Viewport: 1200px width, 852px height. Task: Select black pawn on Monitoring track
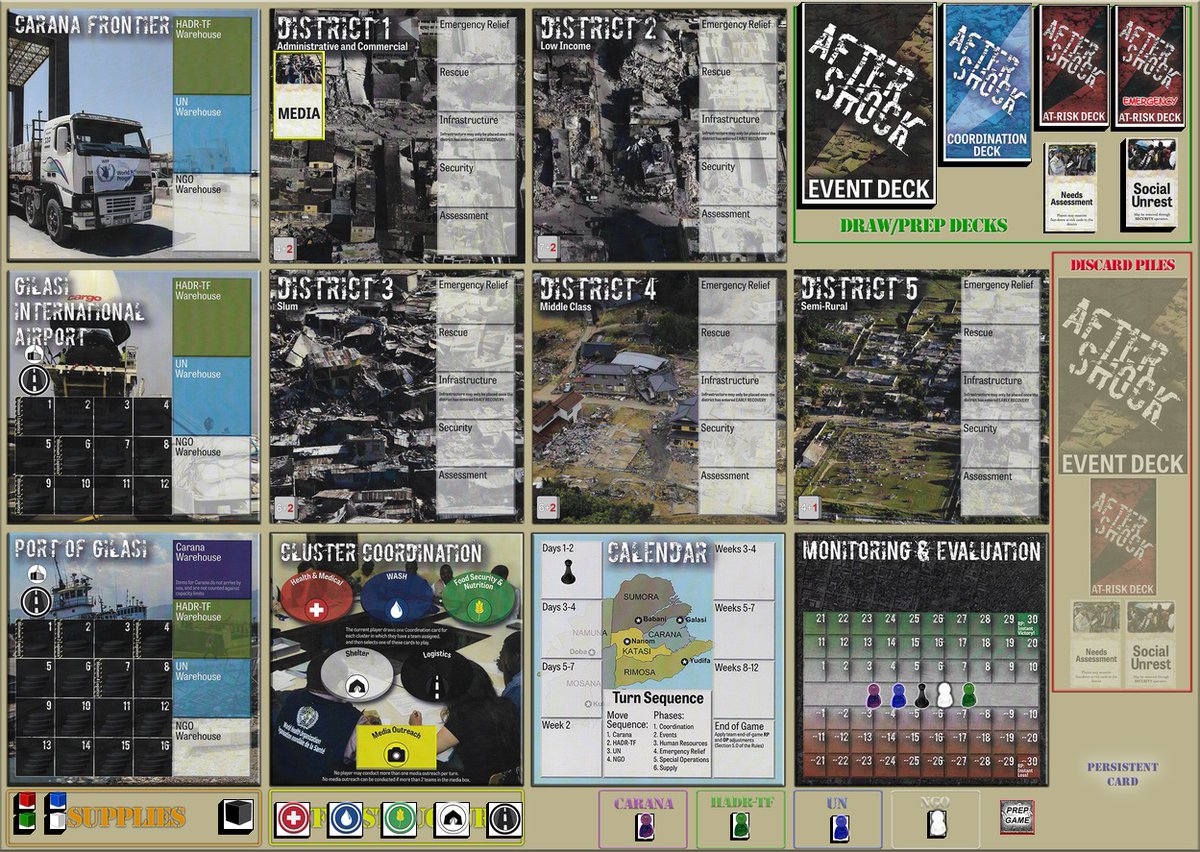click(x=921, y=695)
